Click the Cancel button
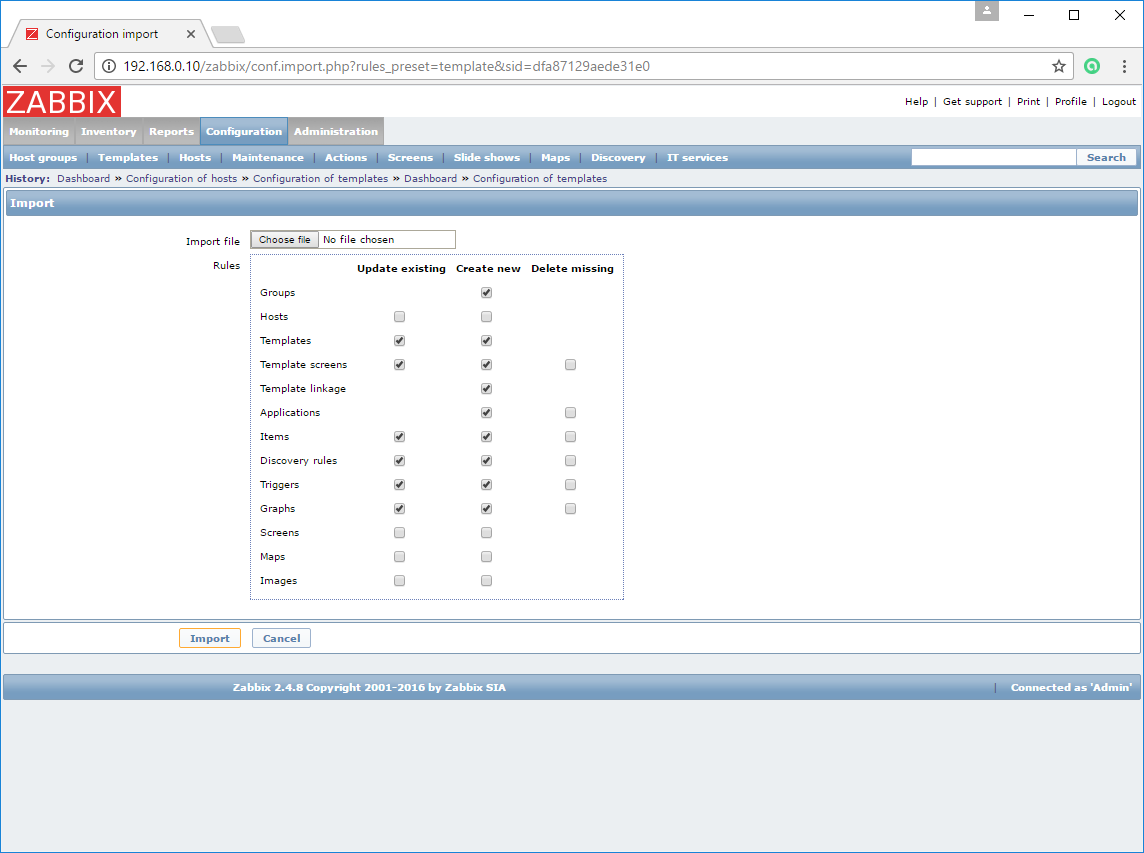Screen dimensions: 1144x853 pyautogui.click(x=282, y=638)
